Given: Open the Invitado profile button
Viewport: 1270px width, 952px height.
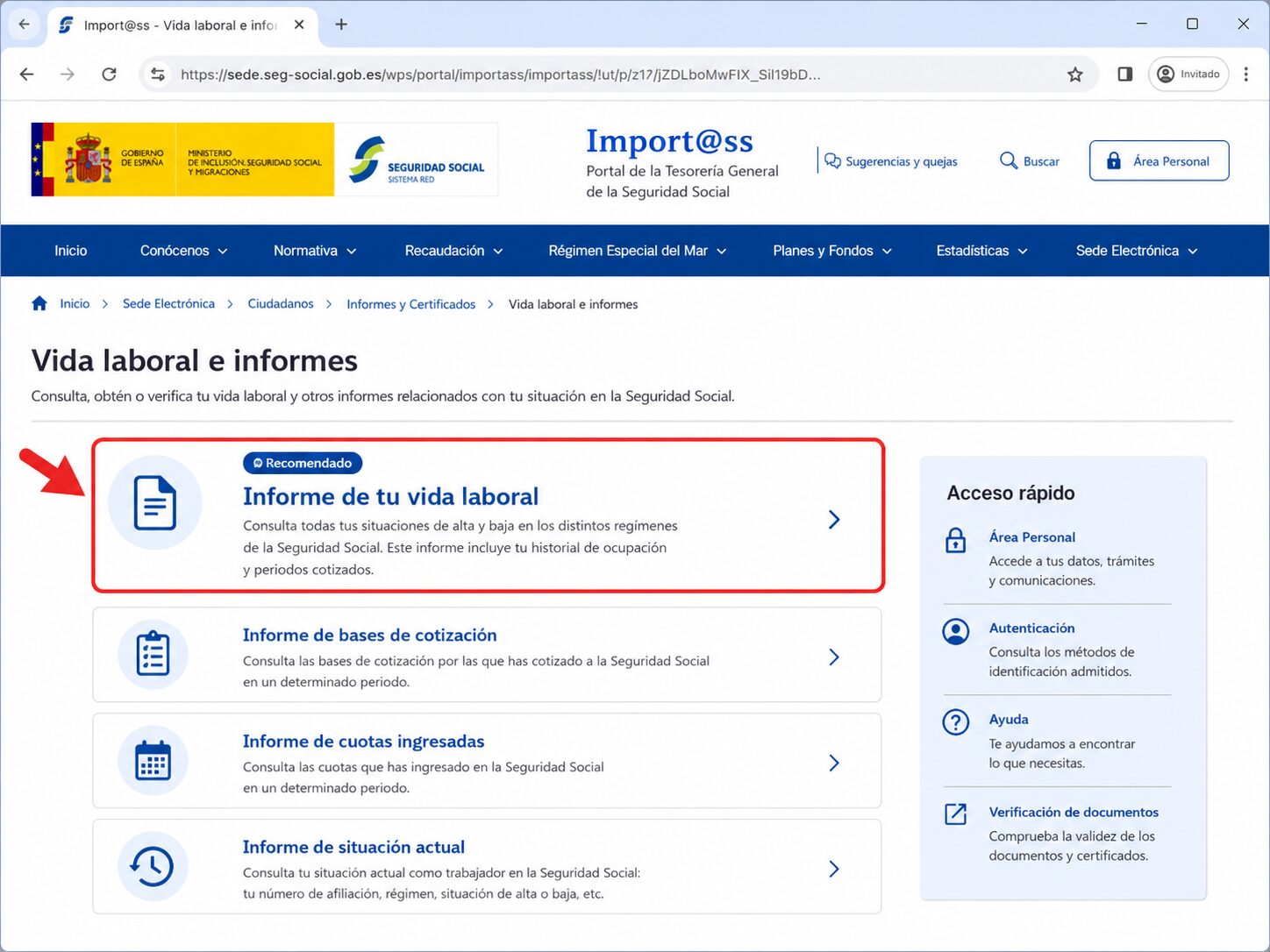Looking at the screenshot, I should coord(1188,75).
